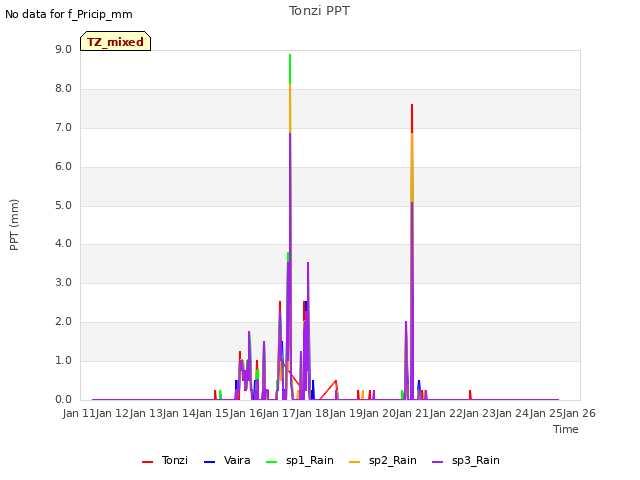Click the green sp1_Rain peak near 9.0
Image resolution: width=640 pixels, height=480 pixels.
(290, 69)
